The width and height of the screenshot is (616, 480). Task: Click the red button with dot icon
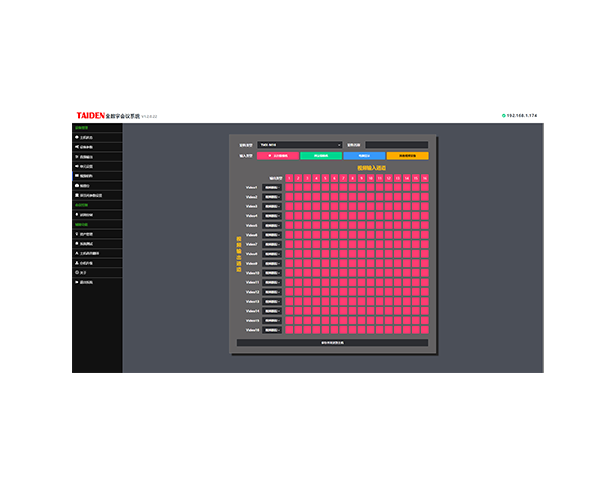click(x=278, y=156)
